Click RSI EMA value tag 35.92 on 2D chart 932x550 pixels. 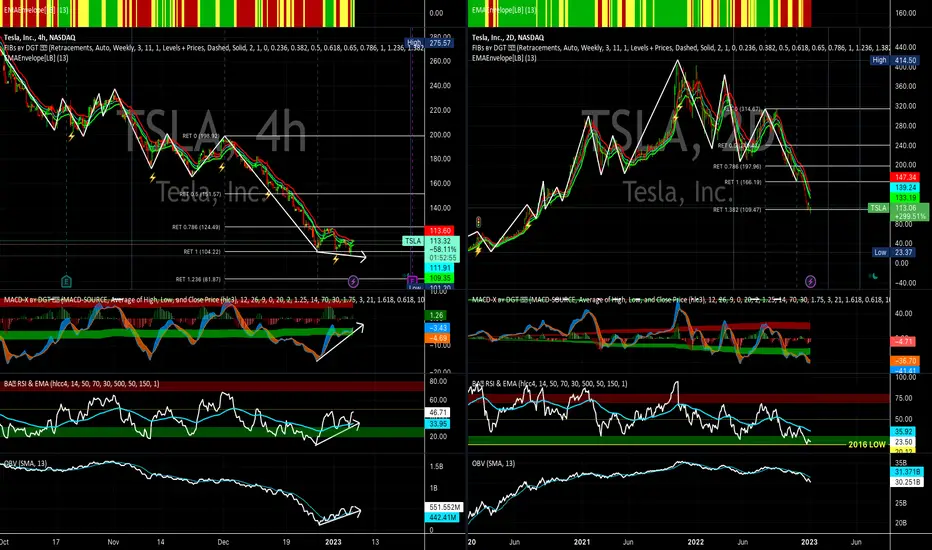(x=903, y=432)
